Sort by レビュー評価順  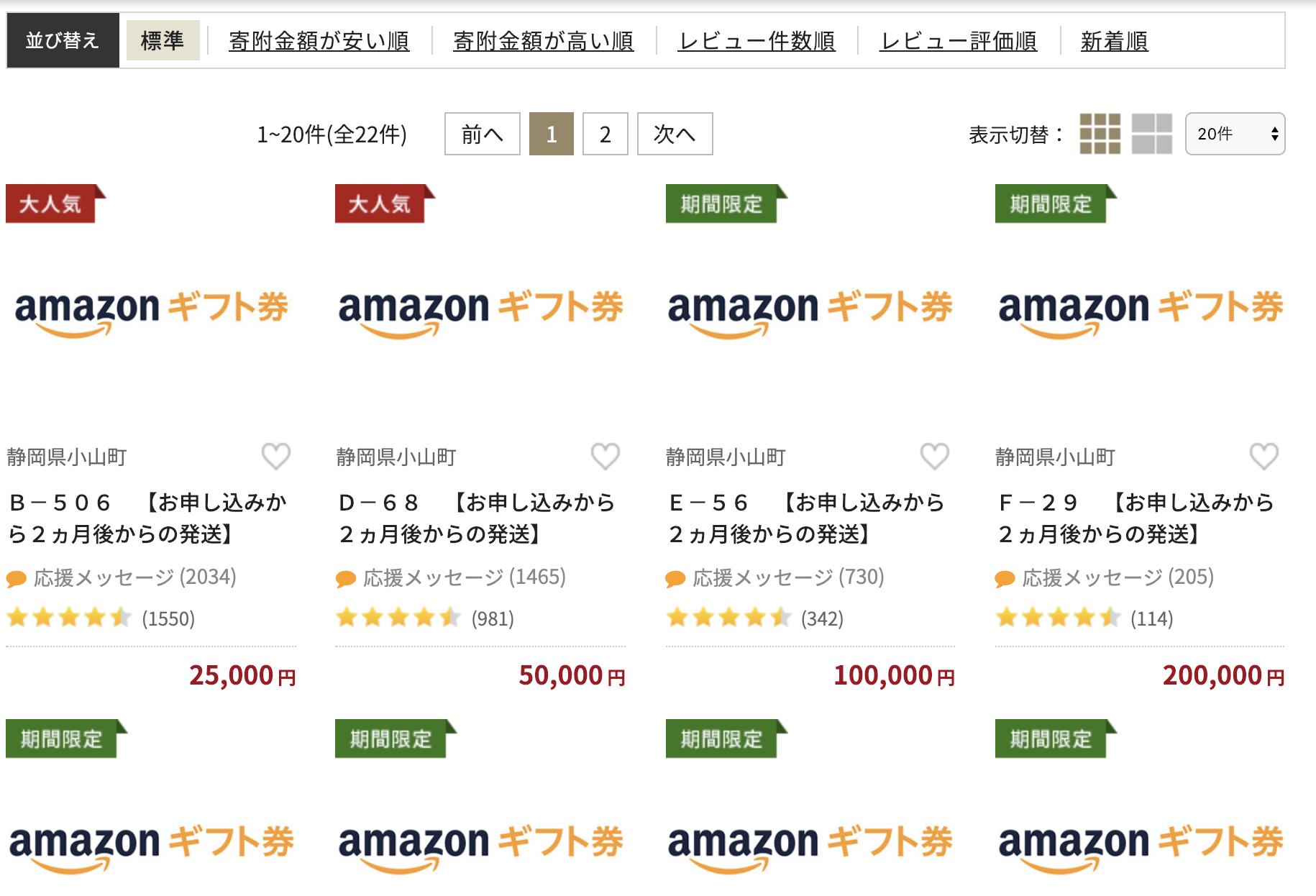pyautogui.click(x=959, y=41)
